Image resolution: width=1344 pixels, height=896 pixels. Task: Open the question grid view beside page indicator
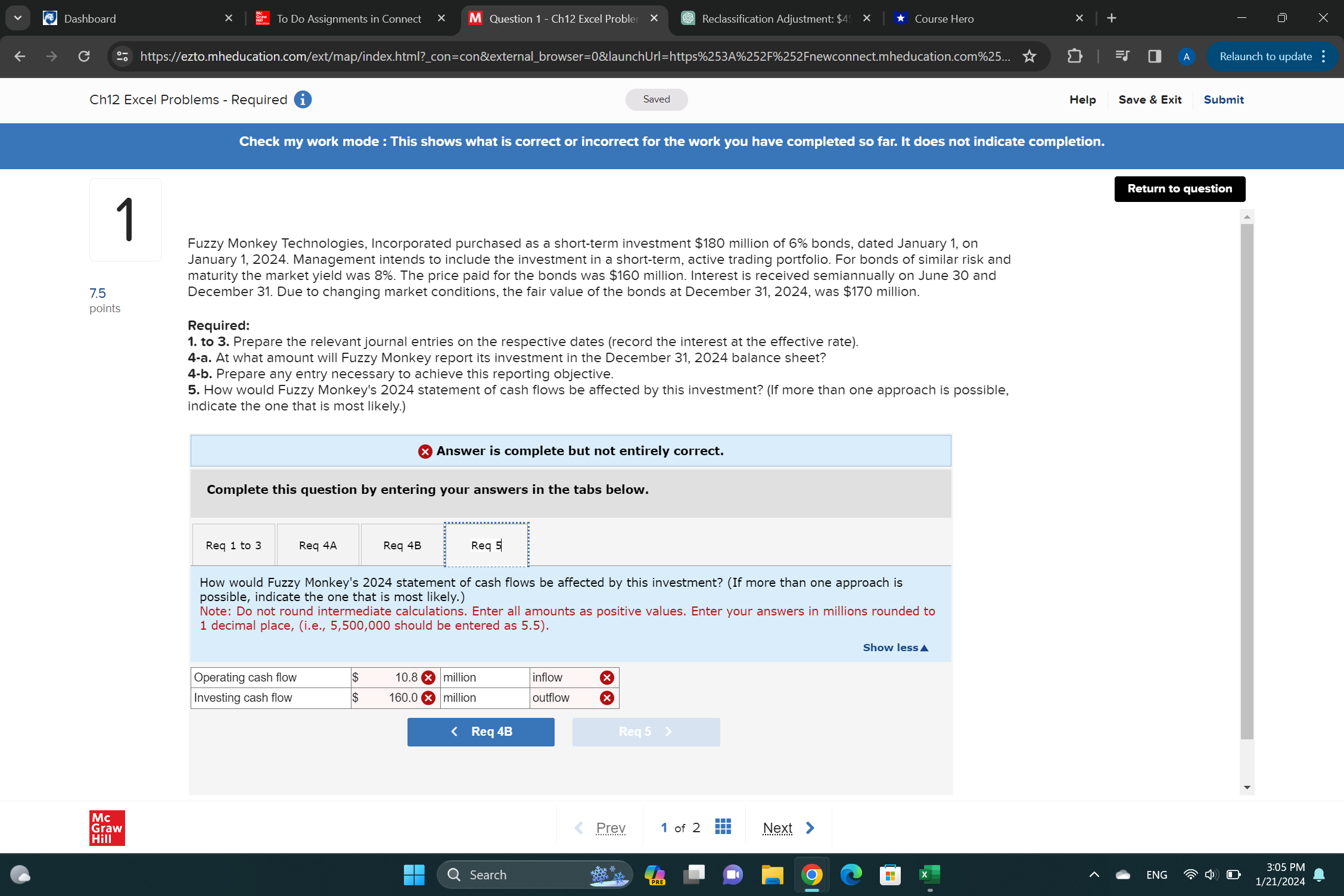click(x=723, y=827)
